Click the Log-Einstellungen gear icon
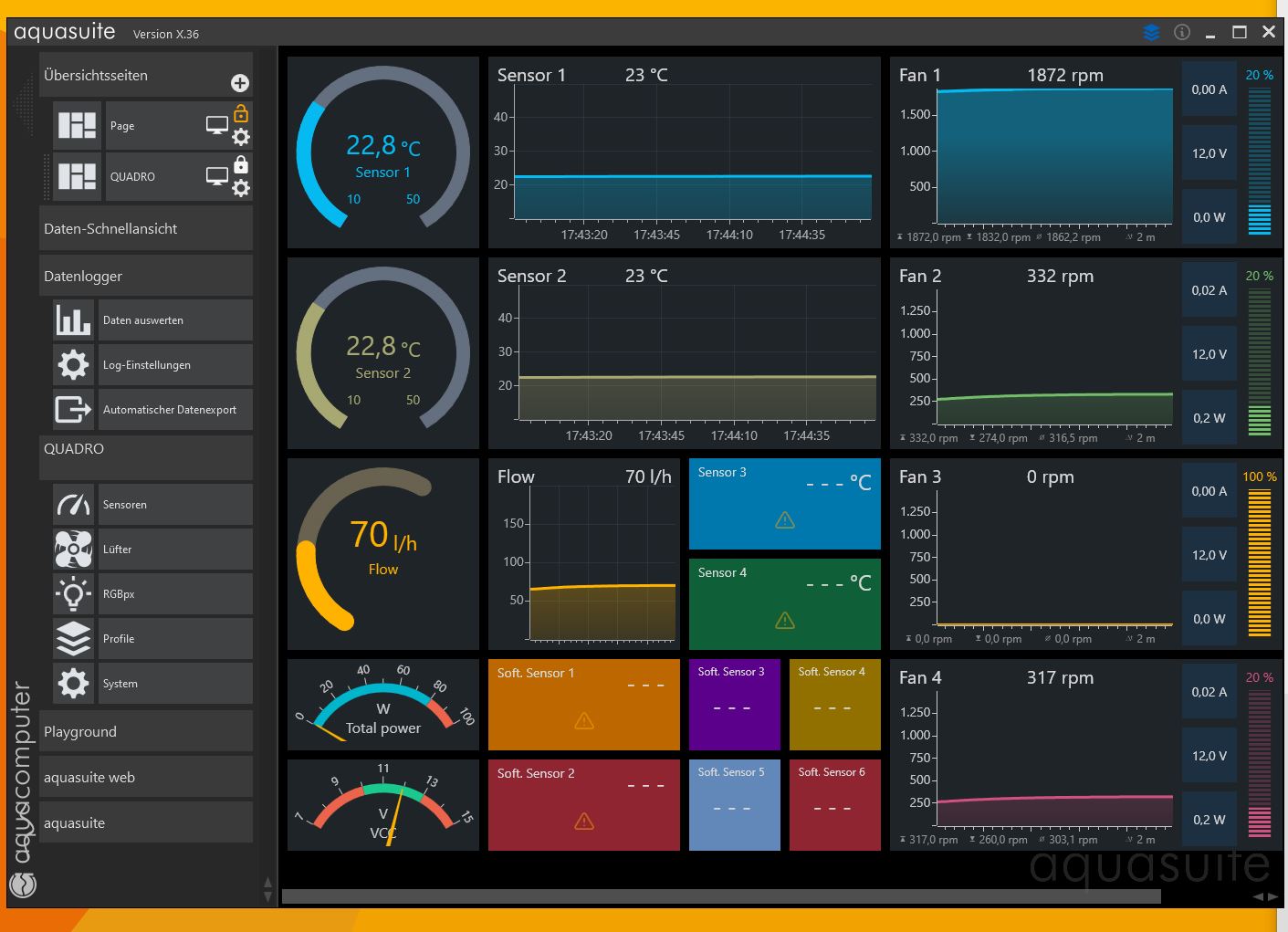This screenshot has width=1288, height=932. (73, 365)
